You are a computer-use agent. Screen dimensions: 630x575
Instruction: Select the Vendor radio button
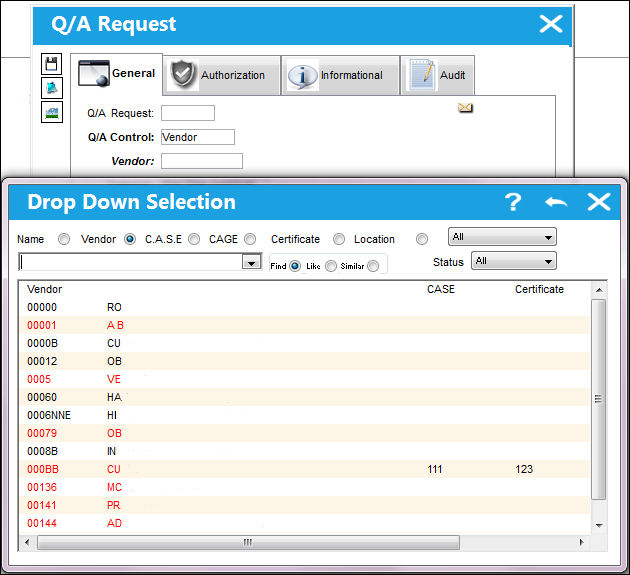[x=130, y=239]
